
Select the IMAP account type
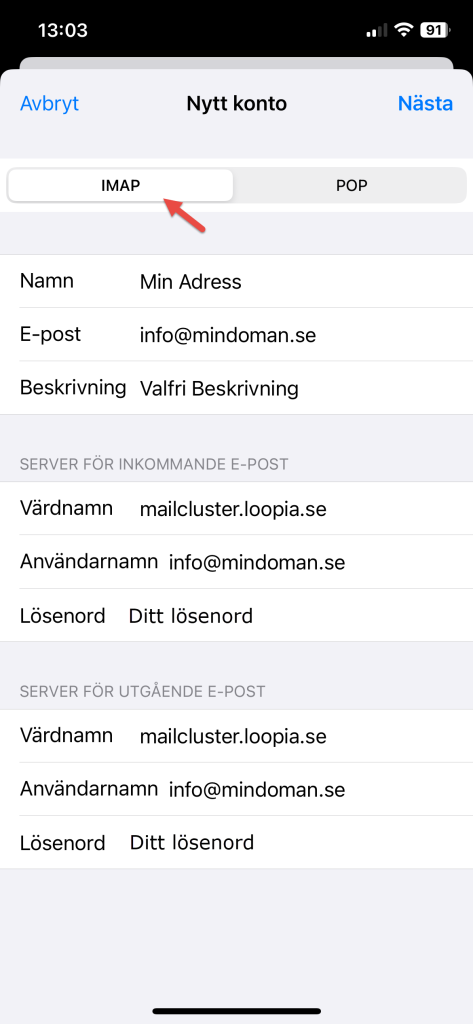click(120, 185)
